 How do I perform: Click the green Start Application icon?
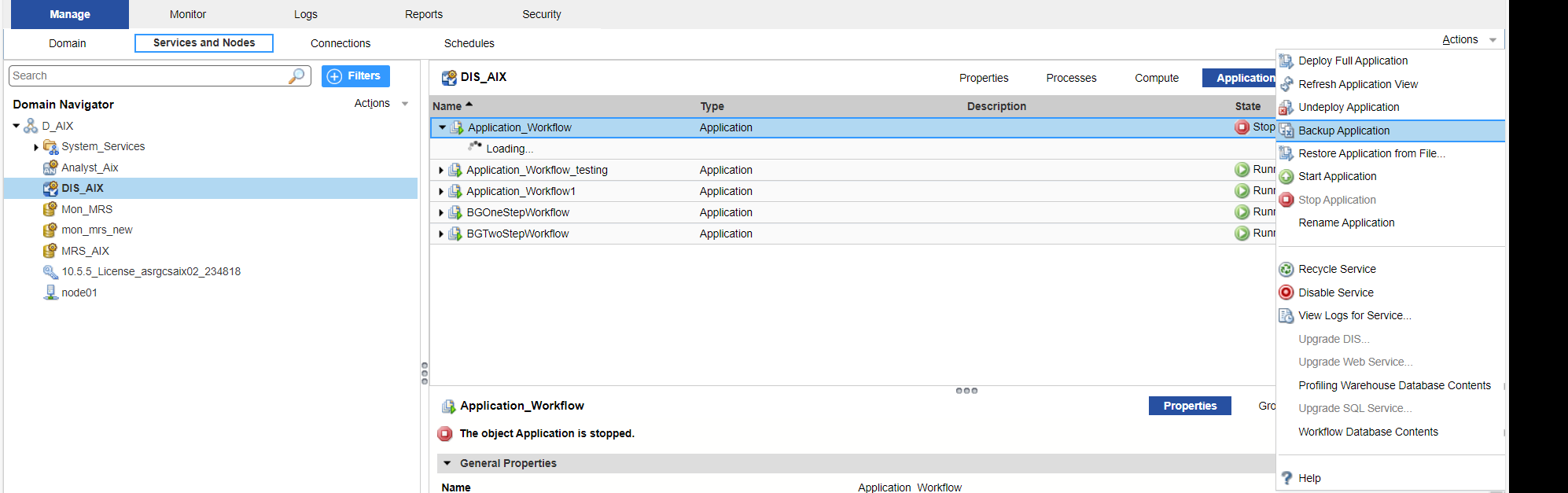tap(1286, 177)
